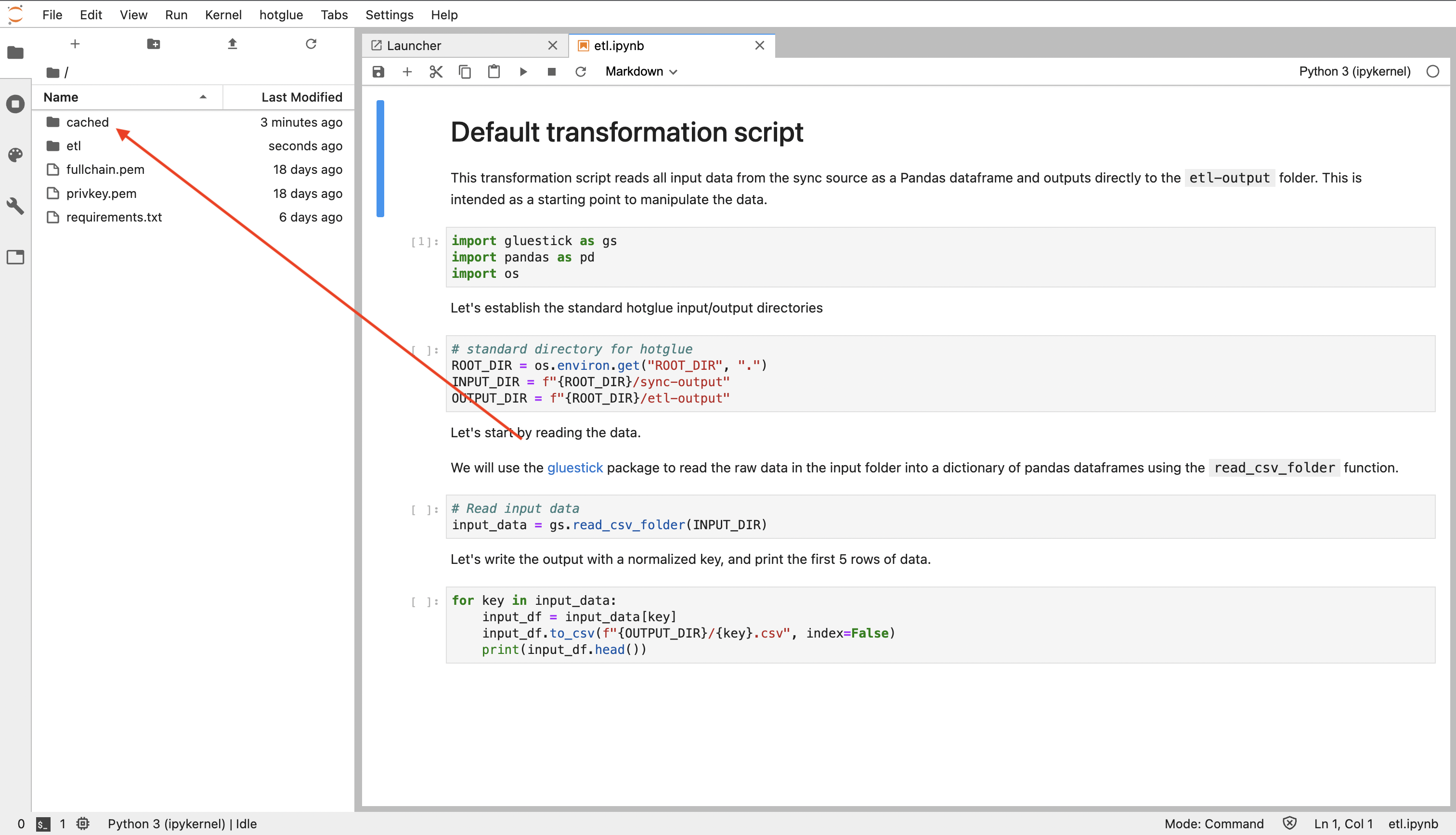The height and width of the screenshot is (835, 1456).
Task: Refresh the file list
Action: (311, 44)
